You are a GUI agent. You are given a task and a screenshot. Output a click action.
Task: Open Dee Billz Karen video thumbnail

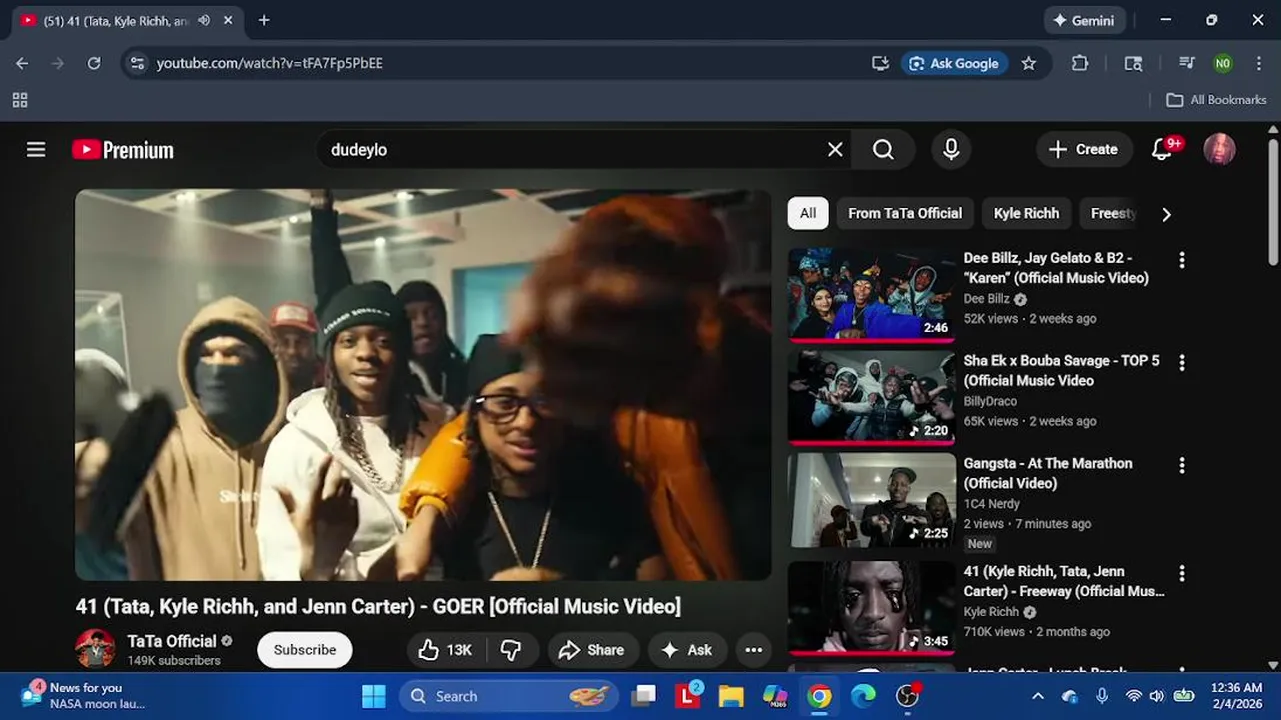tap(872, 295)
